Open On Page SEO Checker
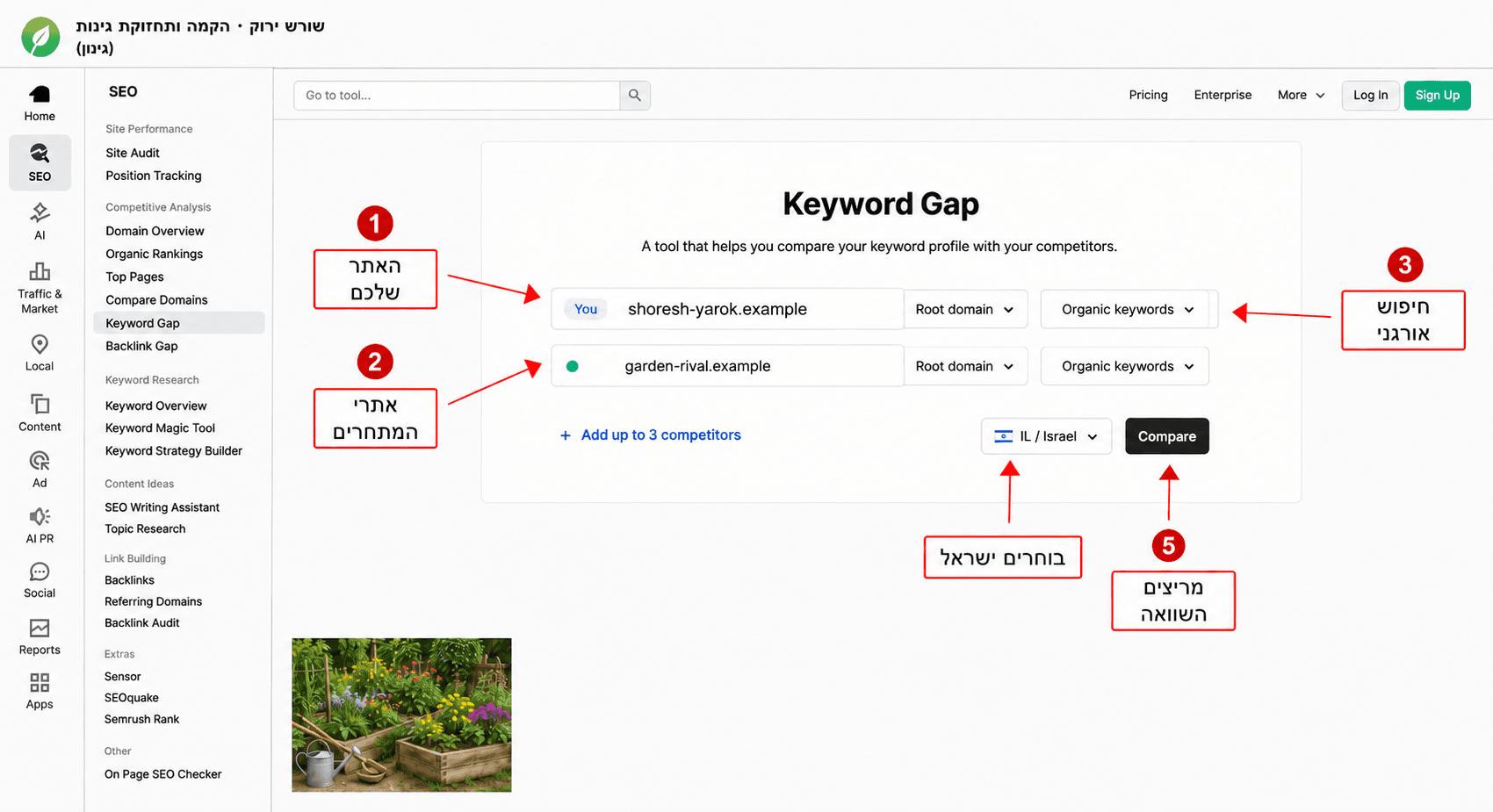 [163, 774]
